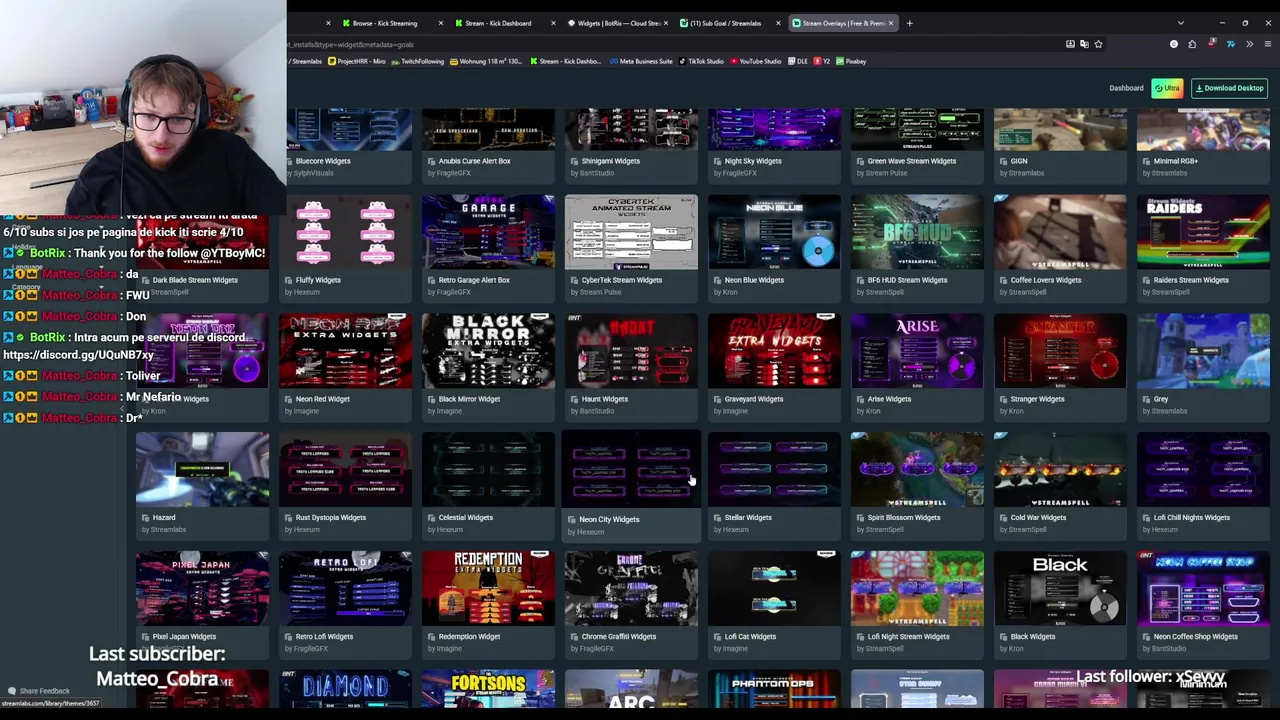The height and width of the screenshot is (720, 1280).
Task: Open the Arise Widgets thumbnail
Action: (917, 351)
